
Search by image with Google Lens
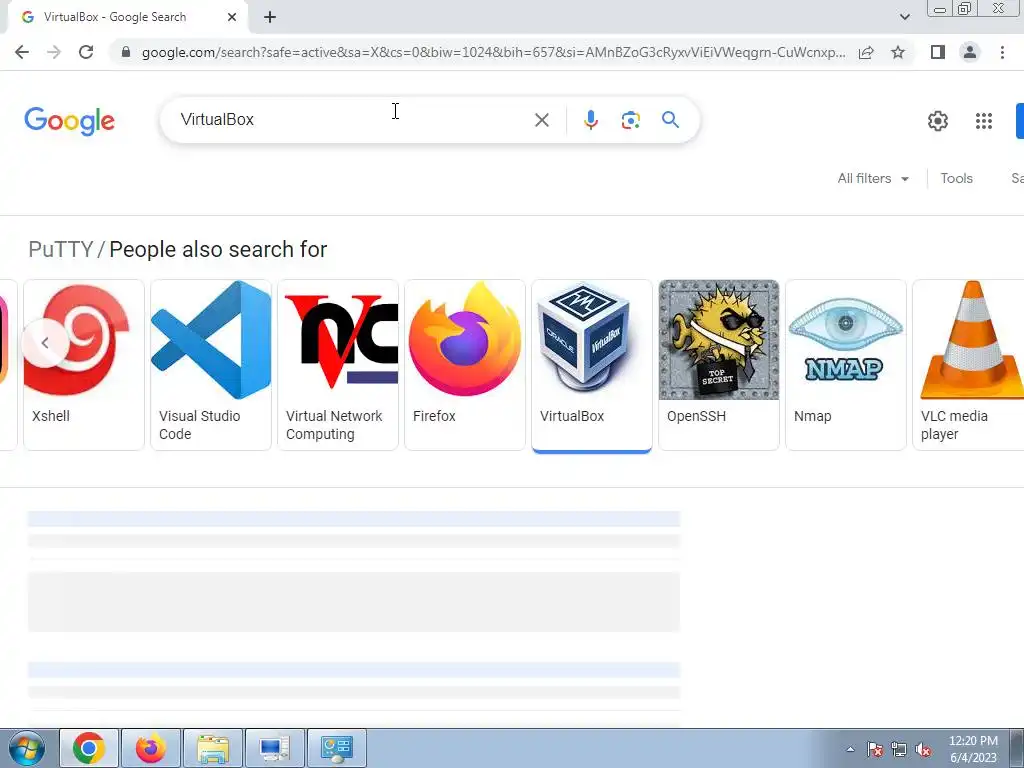pyautogui.click(x=630, y=120)
